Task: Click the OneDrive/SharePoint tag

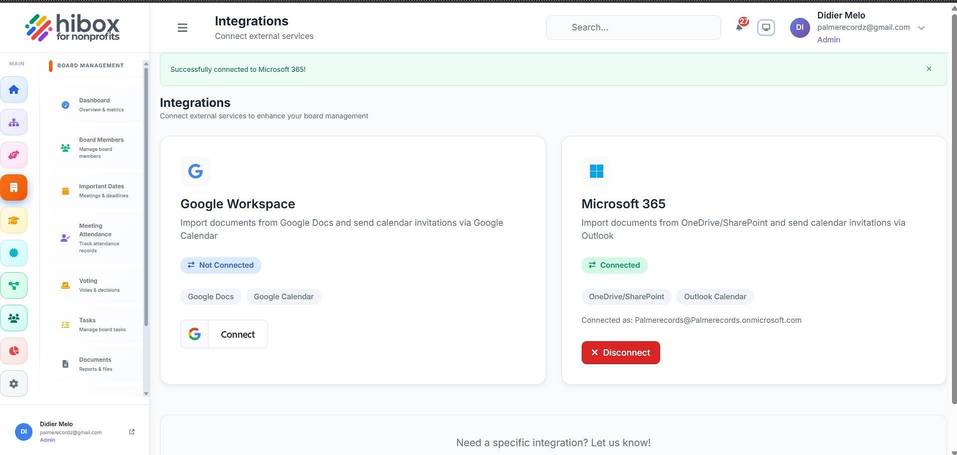Action: 626,297
